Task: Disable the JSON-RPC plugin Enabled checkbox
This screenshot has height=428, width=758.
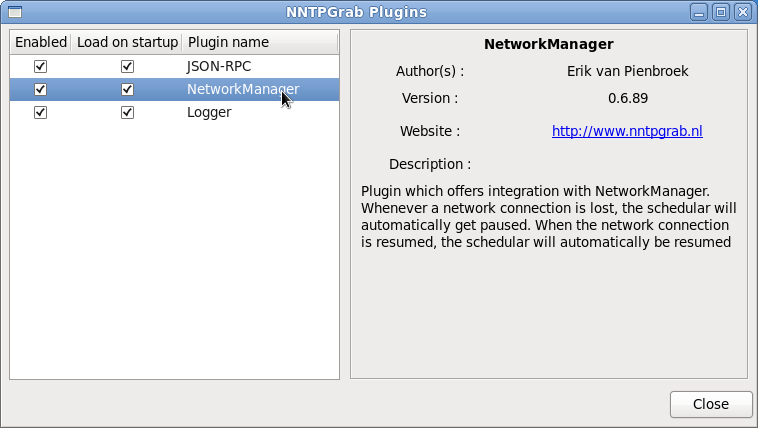Action: pos(40,66)
